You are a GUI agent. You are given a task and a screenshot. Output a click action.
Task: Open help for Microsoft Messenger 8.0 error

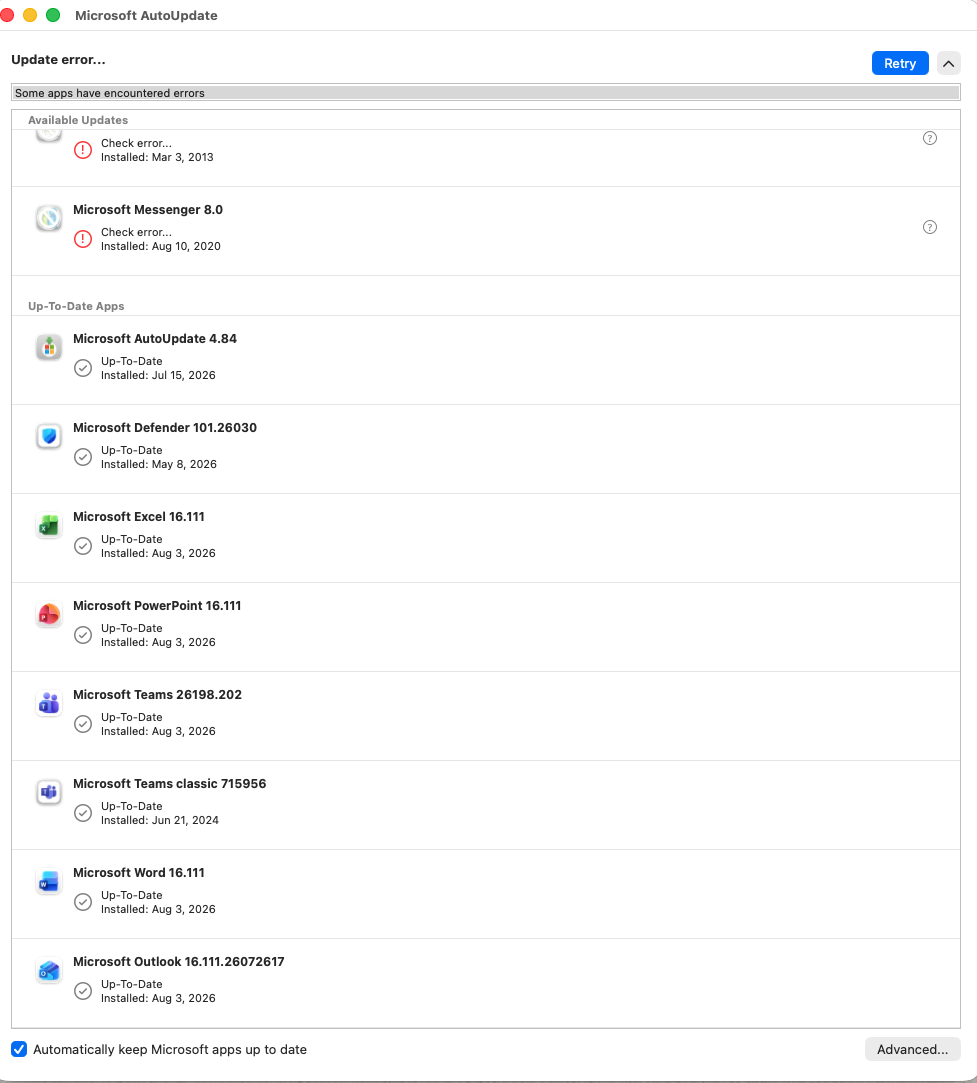(930, 227)
